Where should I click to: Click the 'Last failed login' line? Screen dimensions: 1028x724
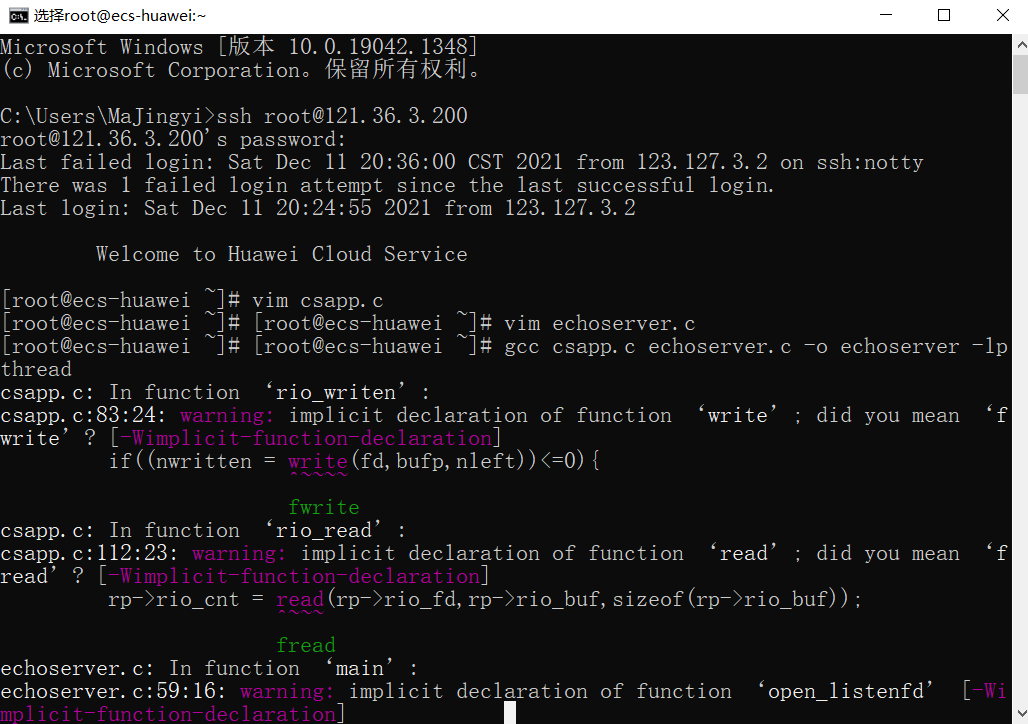(x=462, y=162)
